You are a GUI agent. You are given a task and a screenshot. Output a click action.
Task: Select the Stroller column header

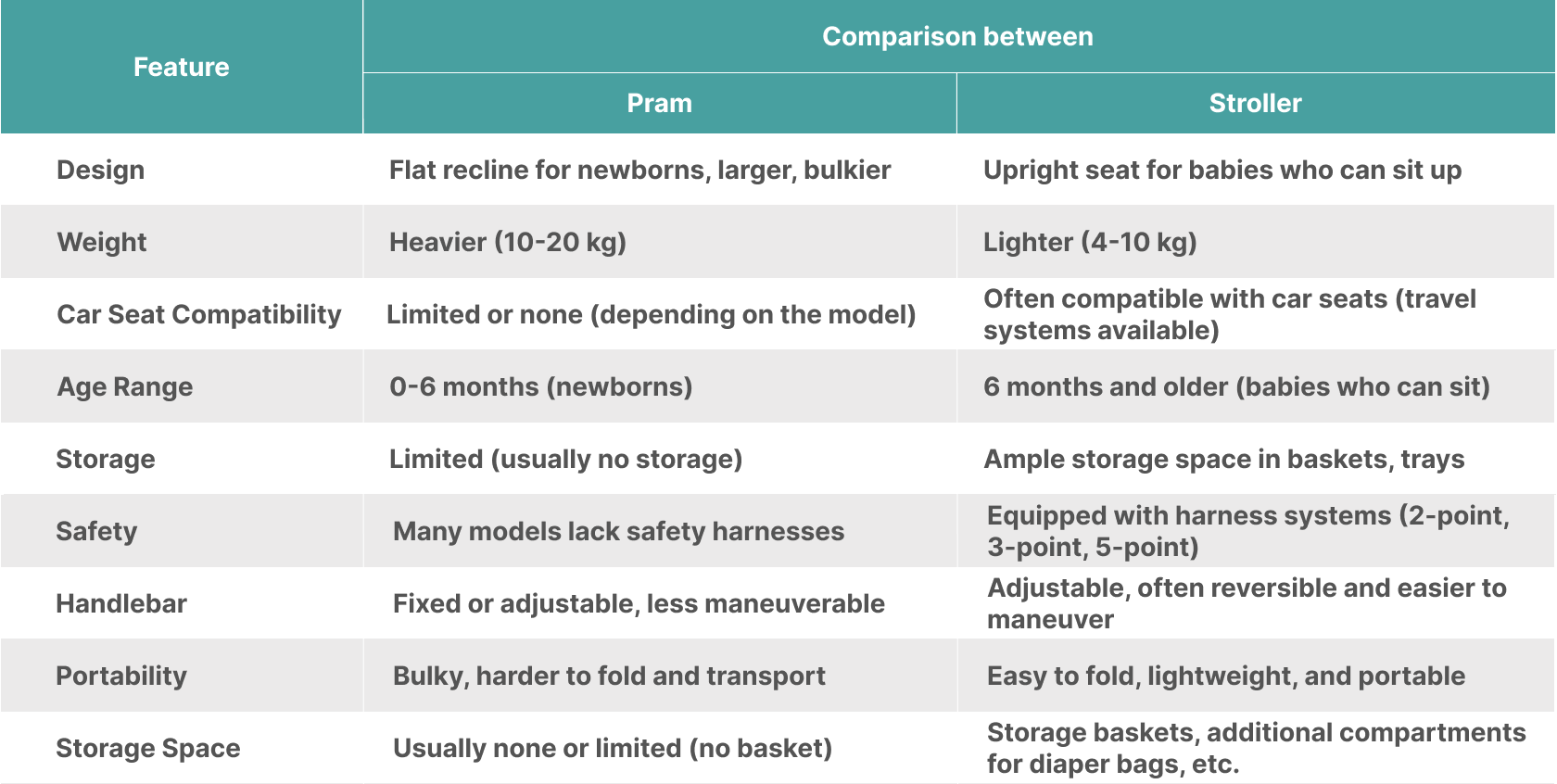(x=1255, y=103)
